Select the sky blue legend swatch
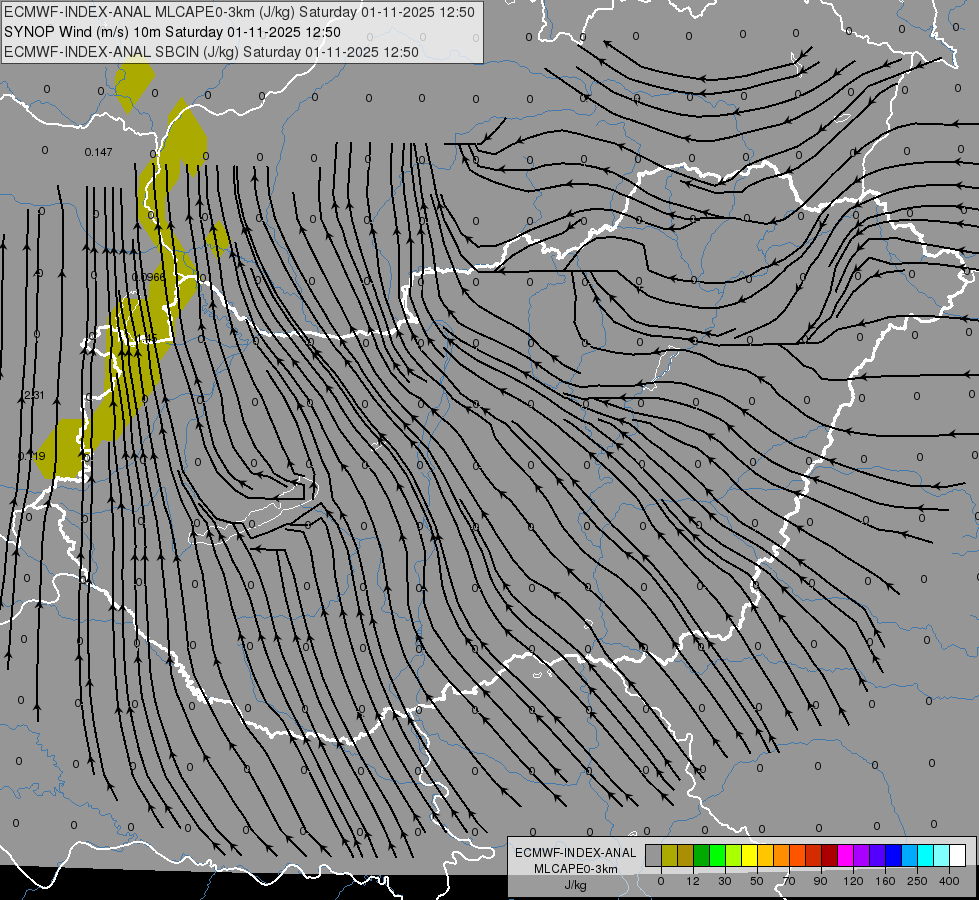This screenshot has height=900, width=979. tap(910, 855)
